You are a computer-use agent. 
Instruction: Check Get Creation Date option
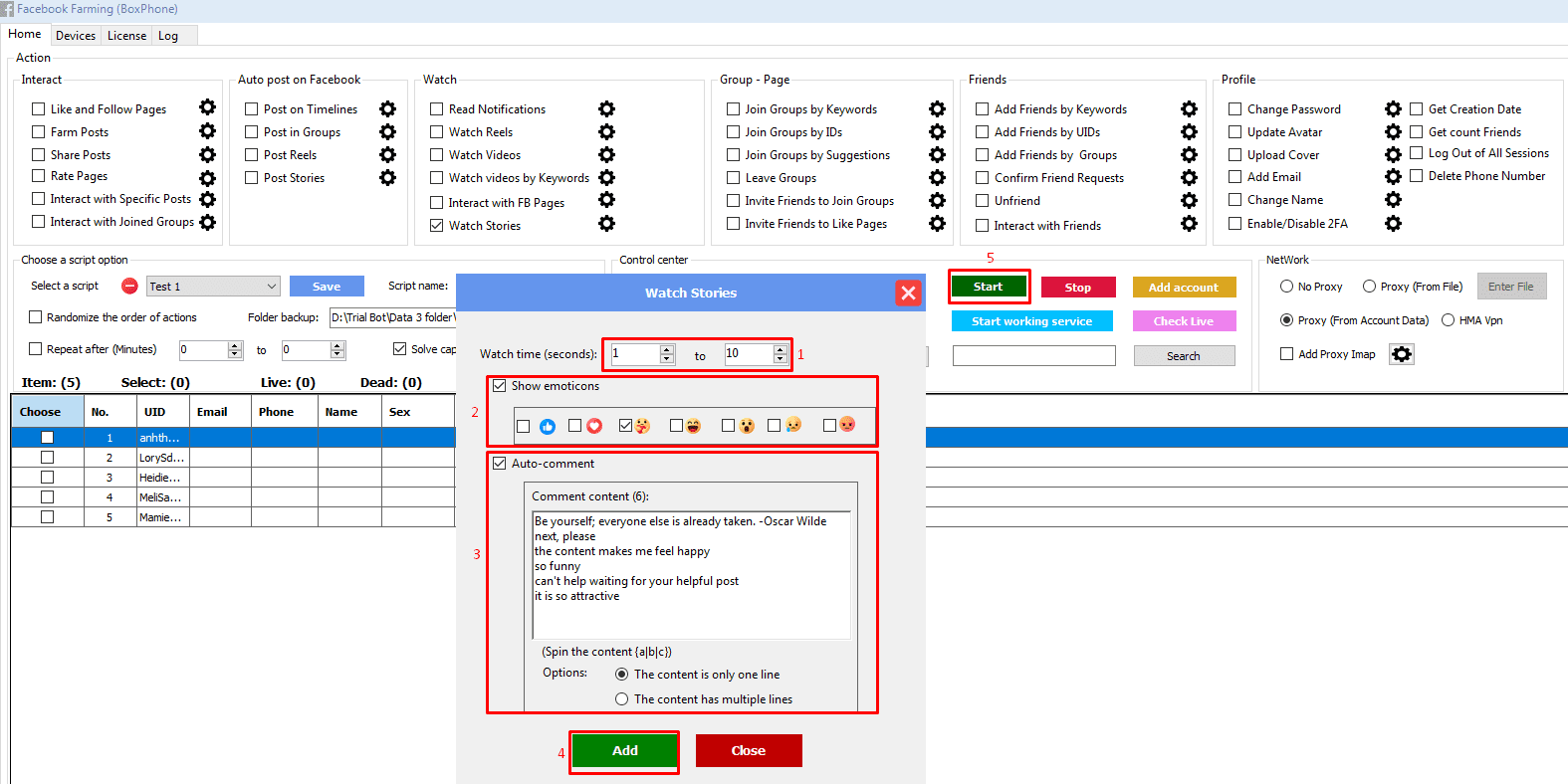1416,108
